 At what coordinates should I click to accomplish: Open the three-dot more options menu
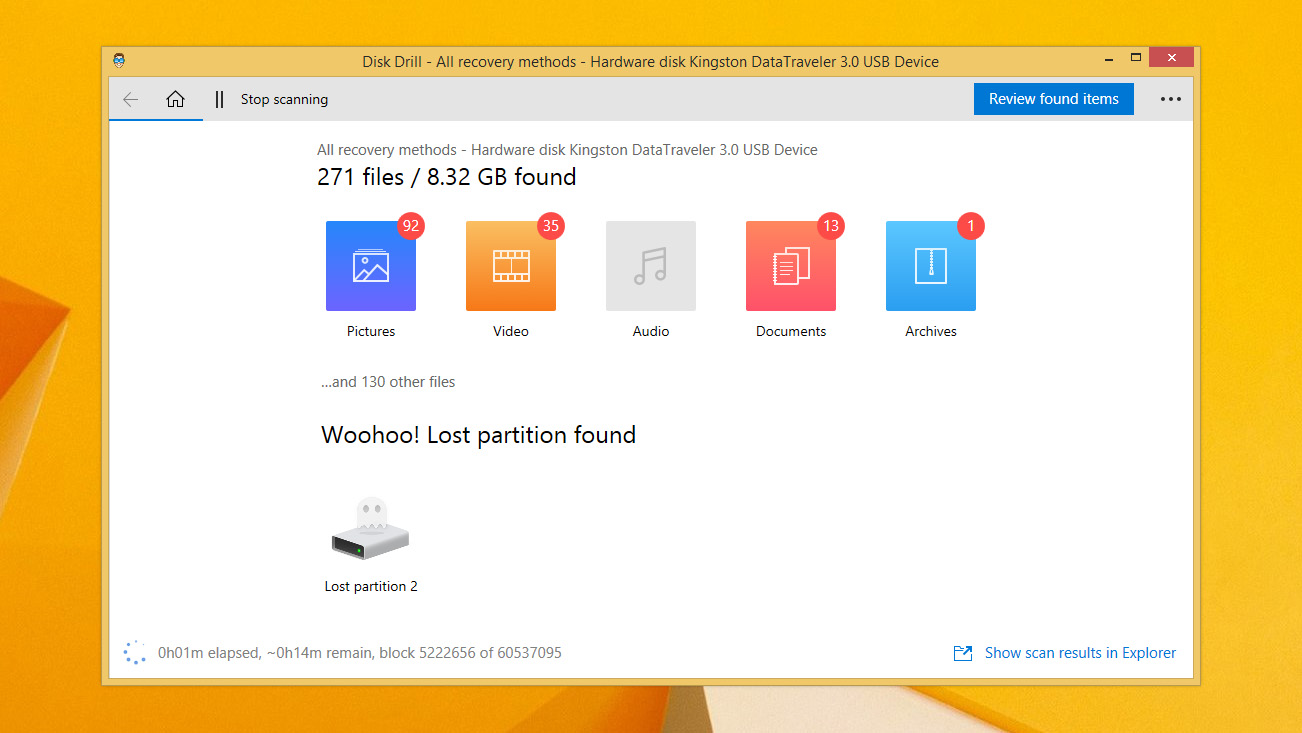pyautogui.click(x=1171, y=99)
